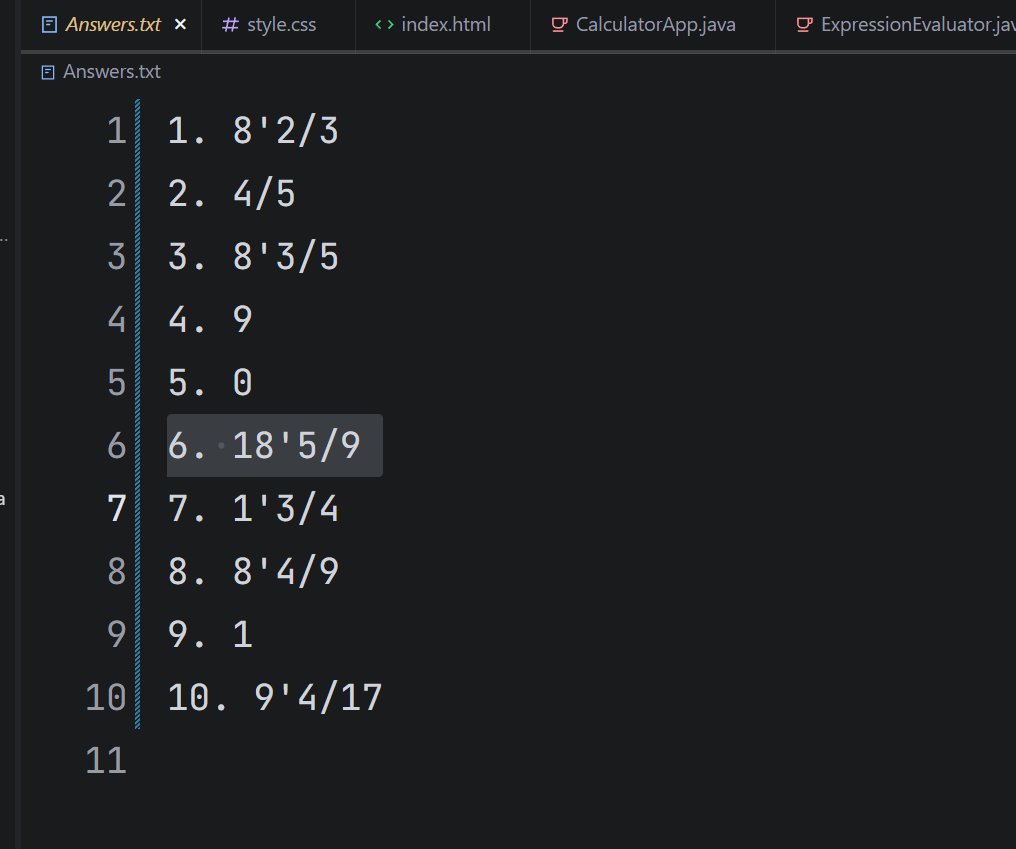Place cursor on line '4. 9'
This screenshot has width=1016, height=849.
[x=210, y=319]
